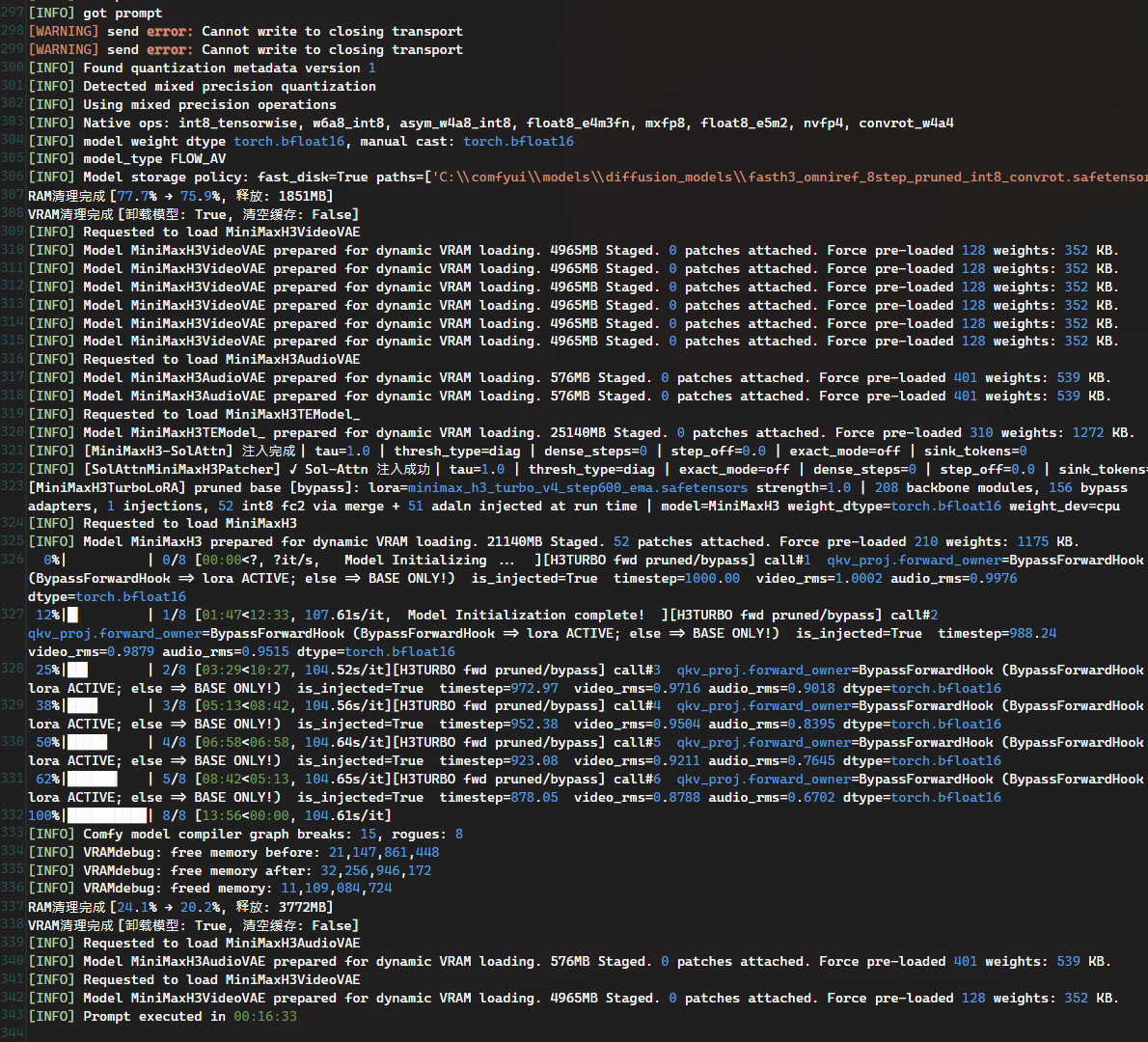The image size is (1148, 1042).
Task: Click freed memory value 11,109,084,724
Action: click(x=336, y=889)
